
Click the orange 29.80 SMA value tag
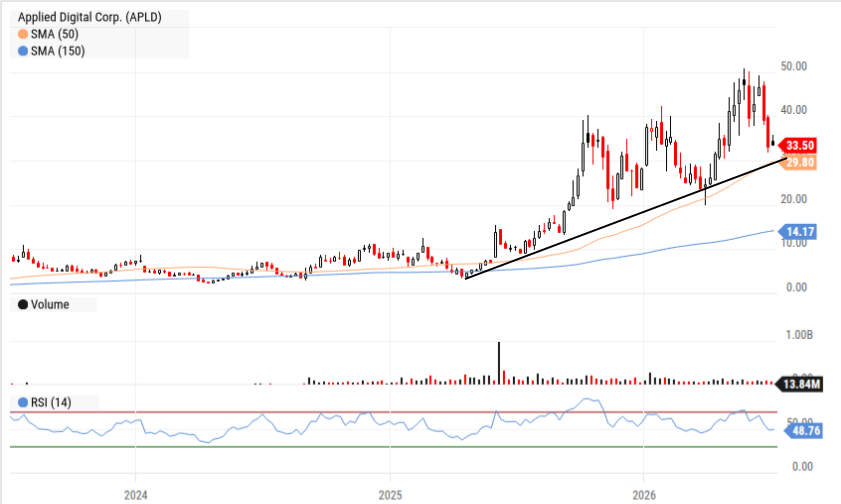pos(800,162)
